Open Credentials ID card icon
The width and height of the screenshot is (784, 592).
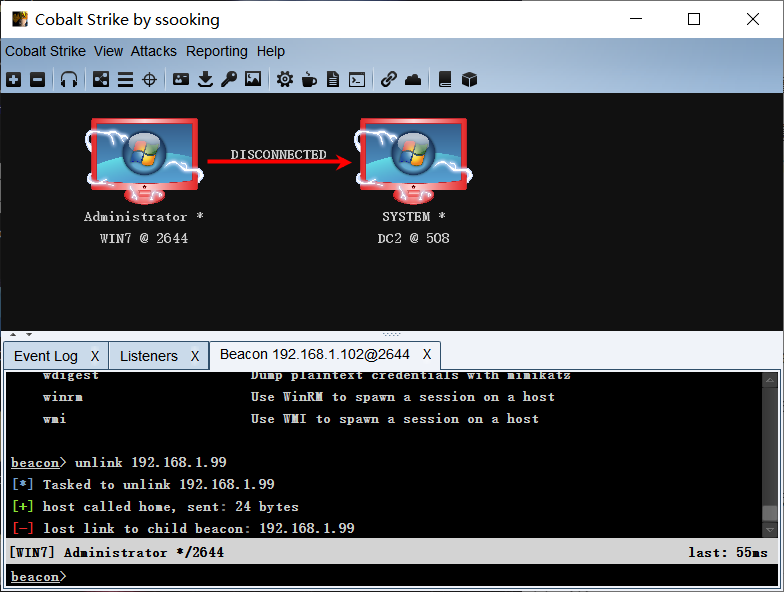click(x=180, y=79)
